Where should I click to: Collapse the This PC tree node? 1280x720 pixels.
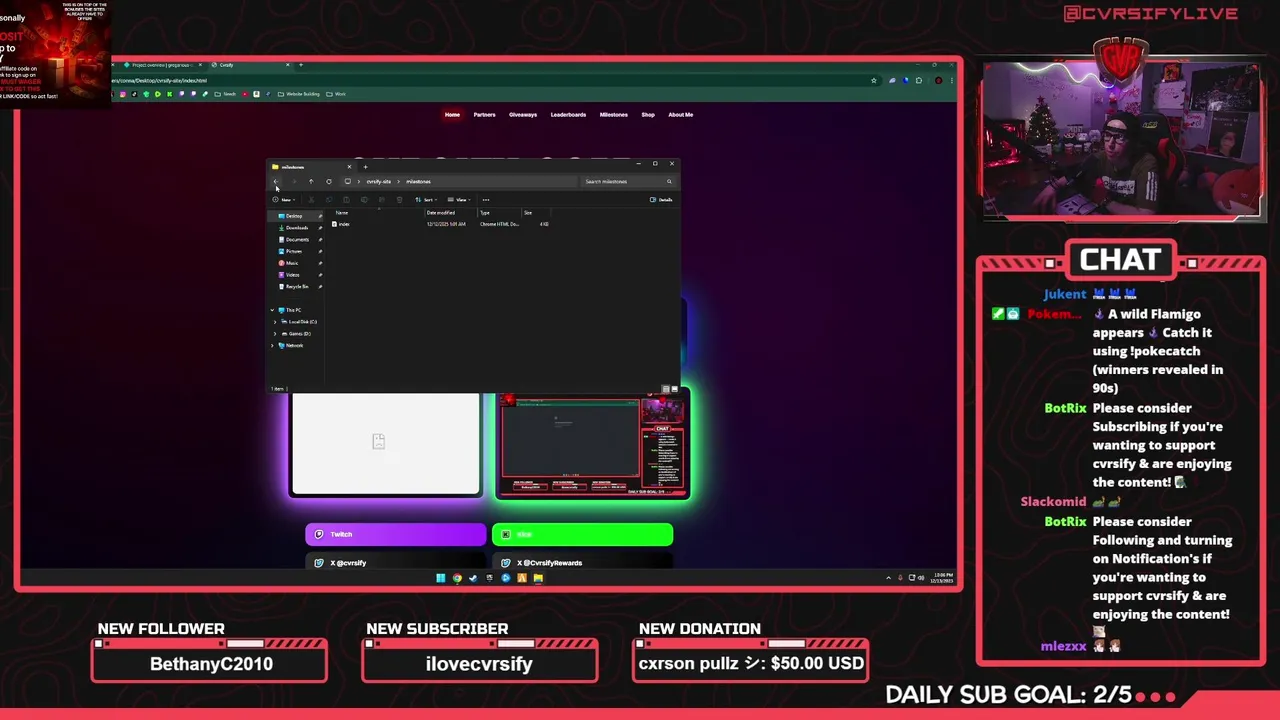(x=273, y=310)
